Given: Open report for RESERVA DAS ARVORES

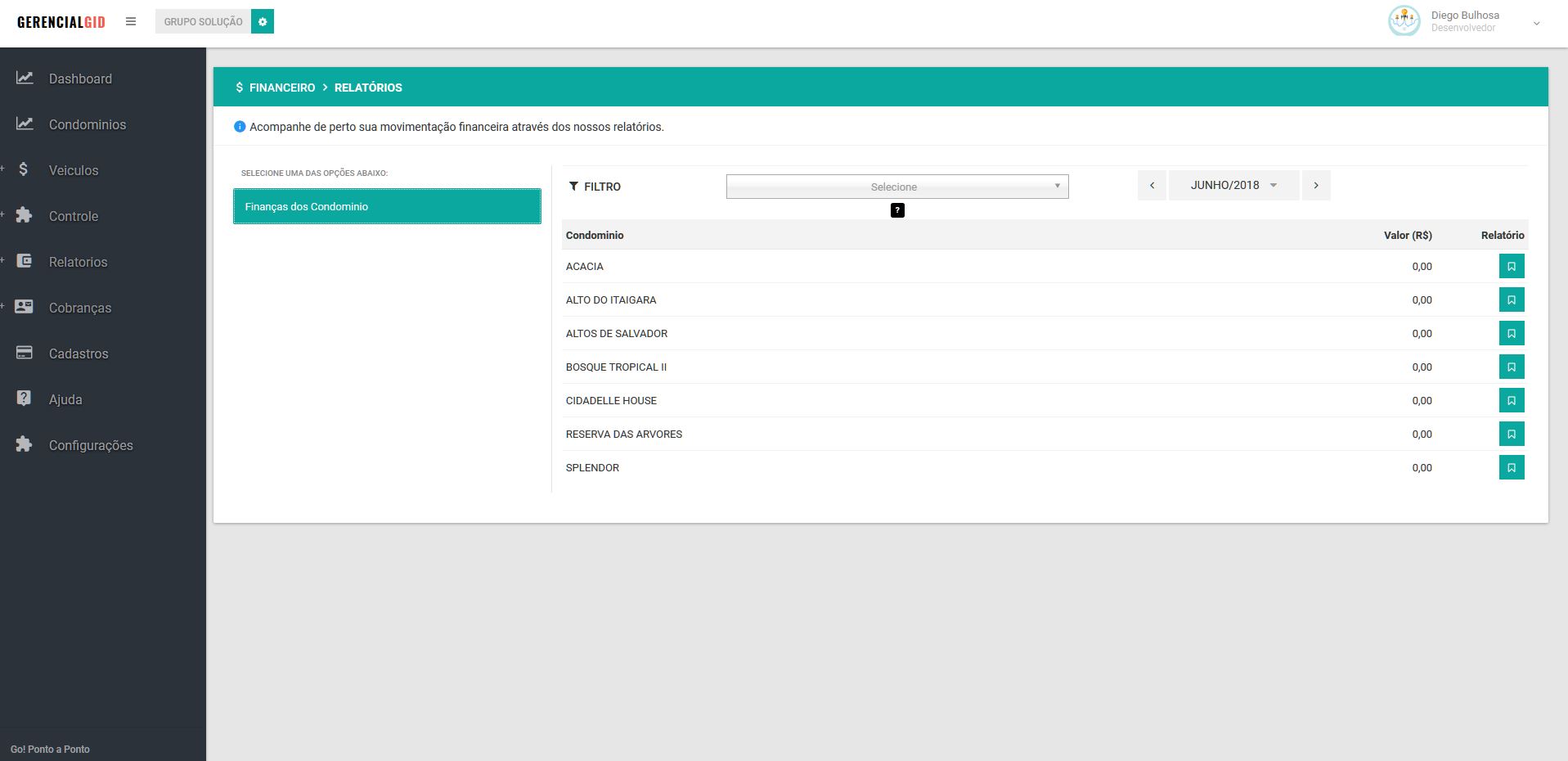Looking at the screenshot, I should point(1512,434).
